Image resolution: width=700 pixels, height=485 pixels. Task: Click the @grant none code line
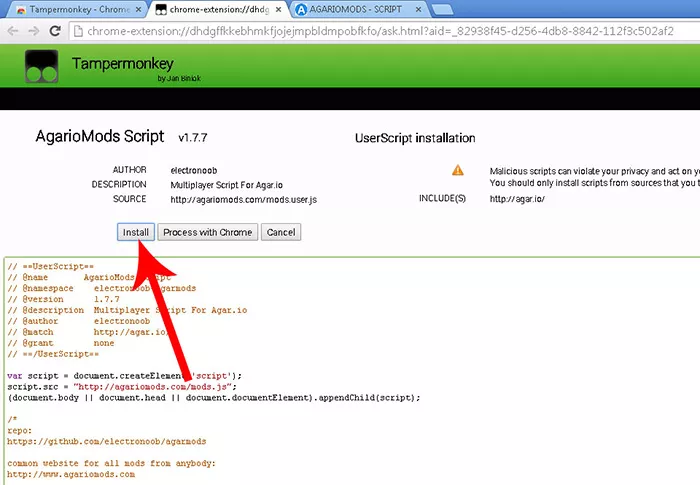(x=61, y=343)
